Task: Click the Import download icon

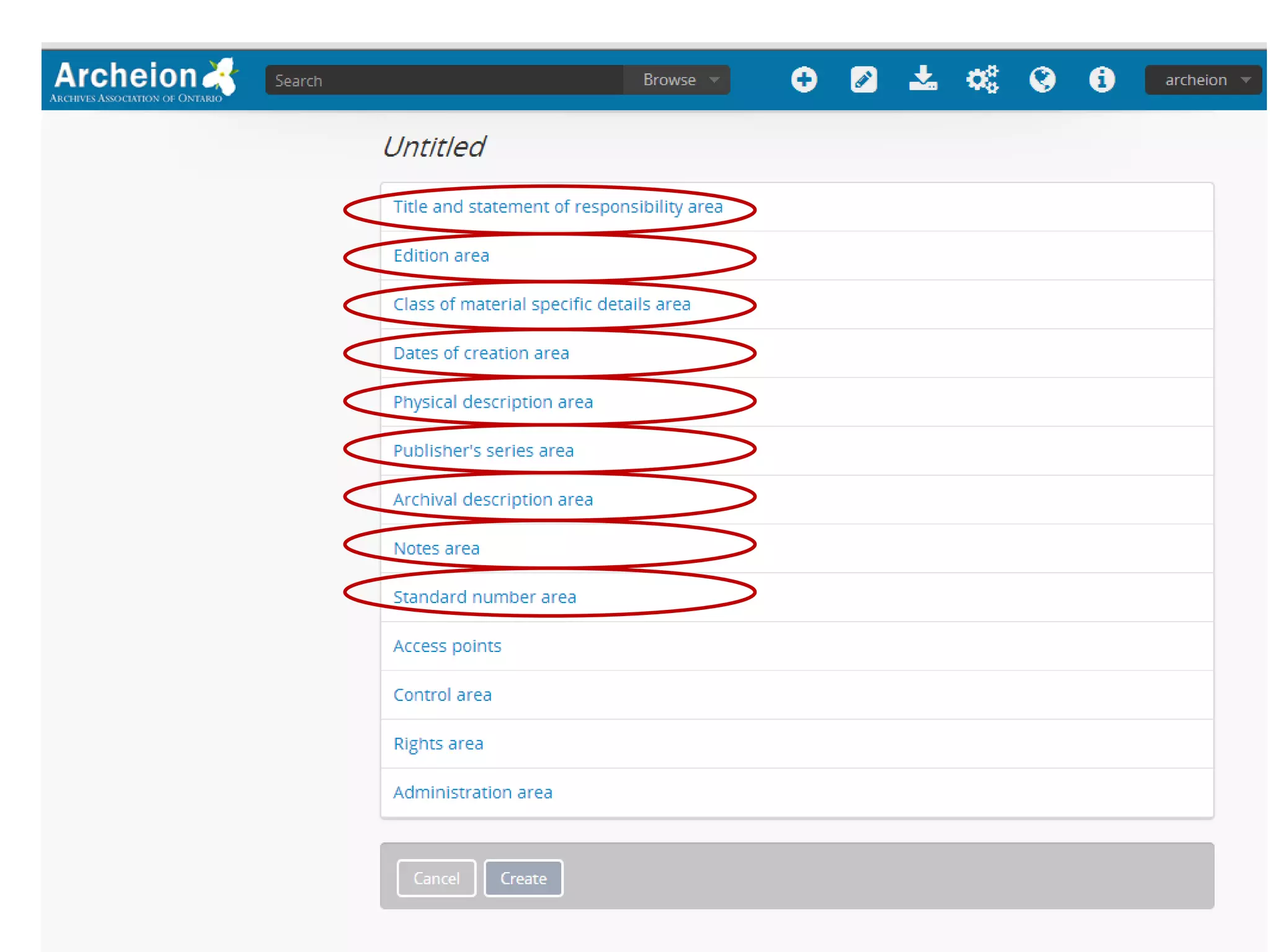Action: (923, 79)
